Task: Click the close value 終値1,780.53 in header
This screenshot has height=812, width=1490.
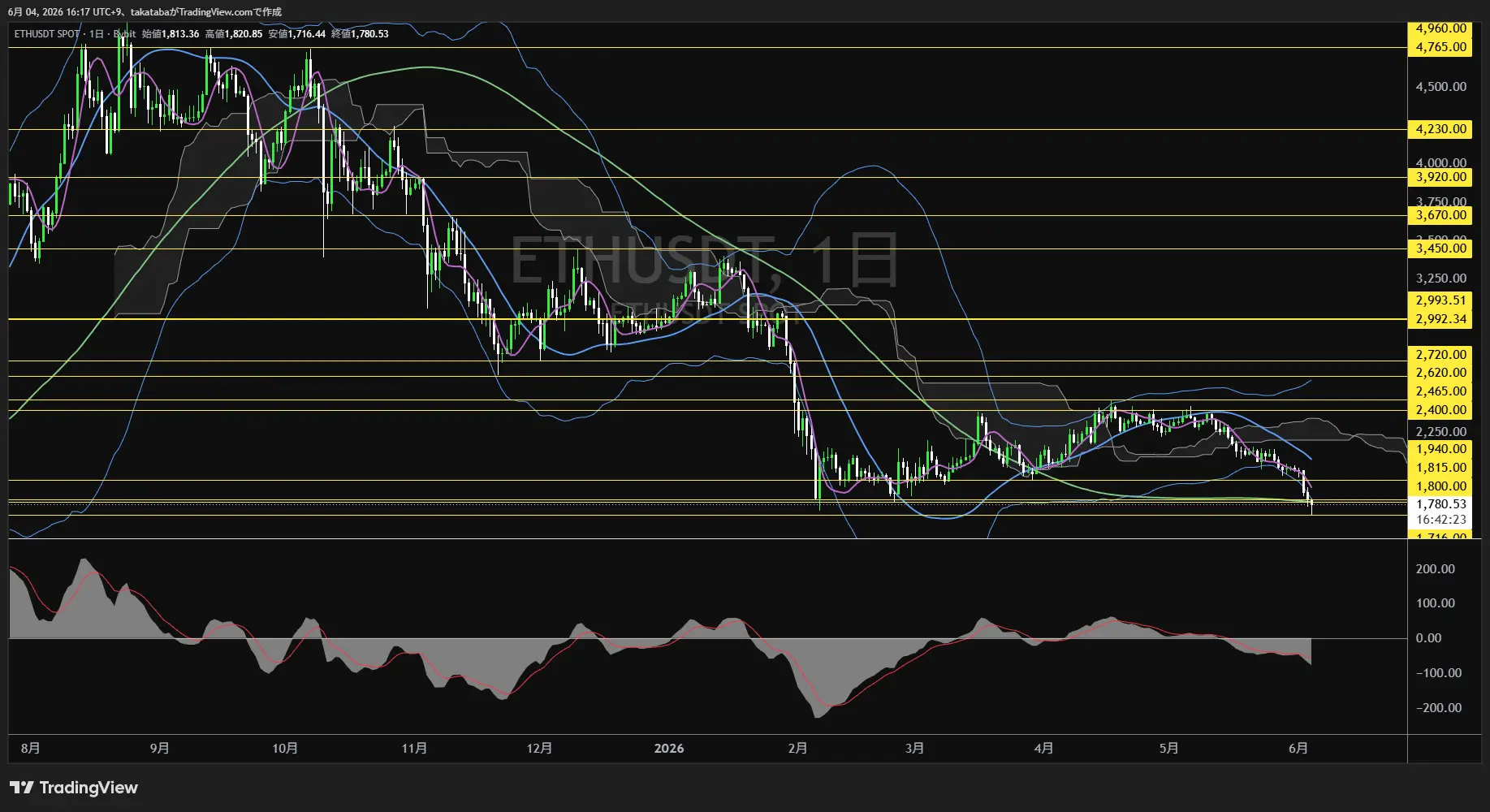Action: coord(360,34)
